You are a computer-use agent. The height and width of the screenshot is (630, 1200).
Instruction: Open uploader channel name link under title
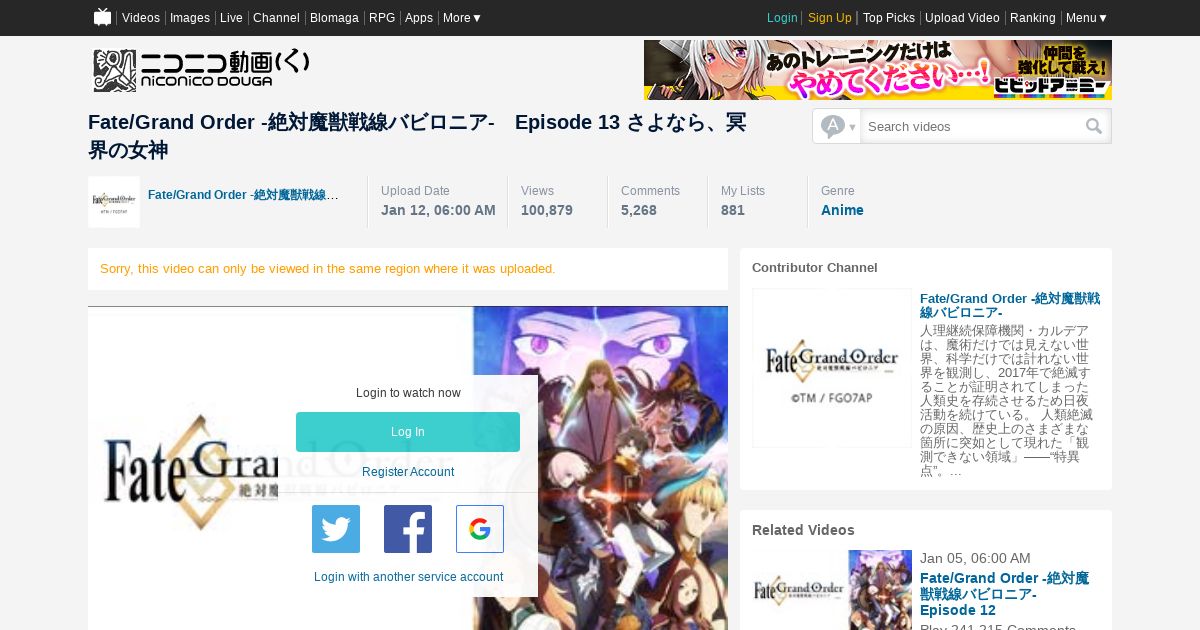[x=243, y=195]
